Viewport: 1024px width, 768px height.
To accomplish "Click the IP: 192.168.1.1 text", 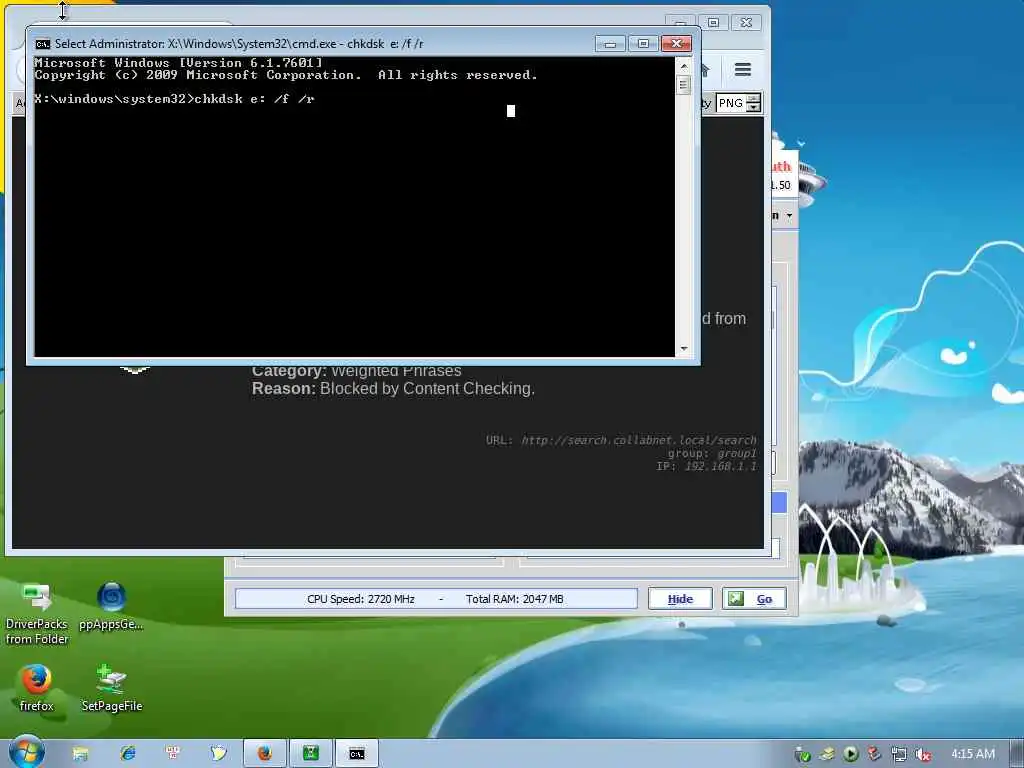I will (x=707, y=466).
